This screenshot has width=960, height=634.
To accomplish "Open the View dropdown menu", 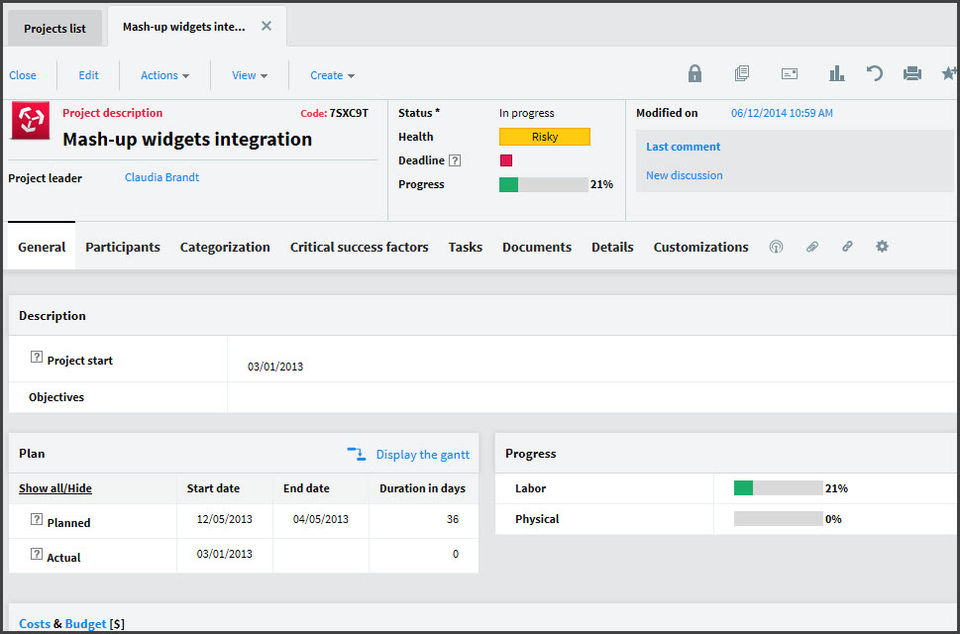I will 249,75.
